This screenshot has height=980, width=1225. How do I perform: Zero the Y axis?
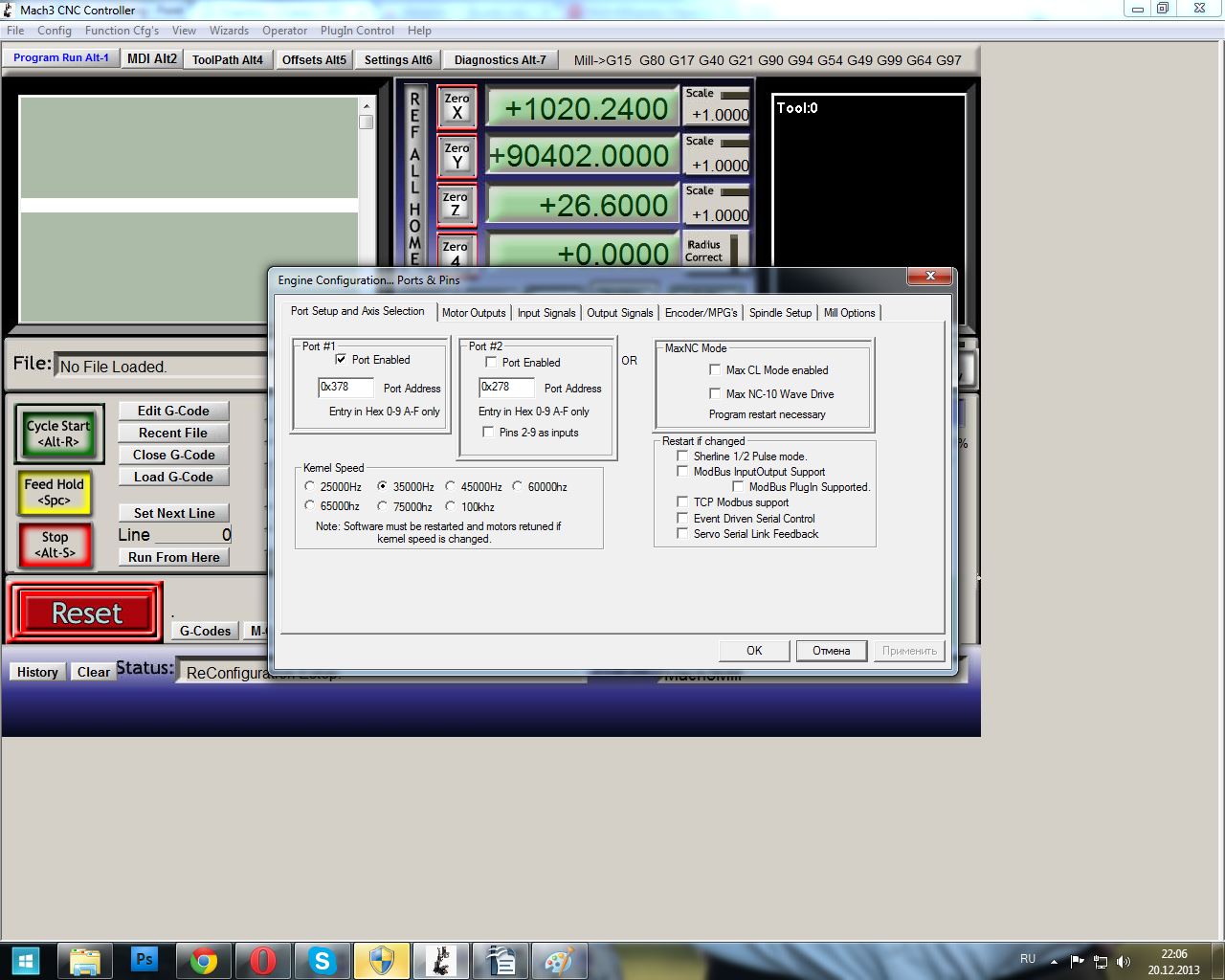pos(457,156)
